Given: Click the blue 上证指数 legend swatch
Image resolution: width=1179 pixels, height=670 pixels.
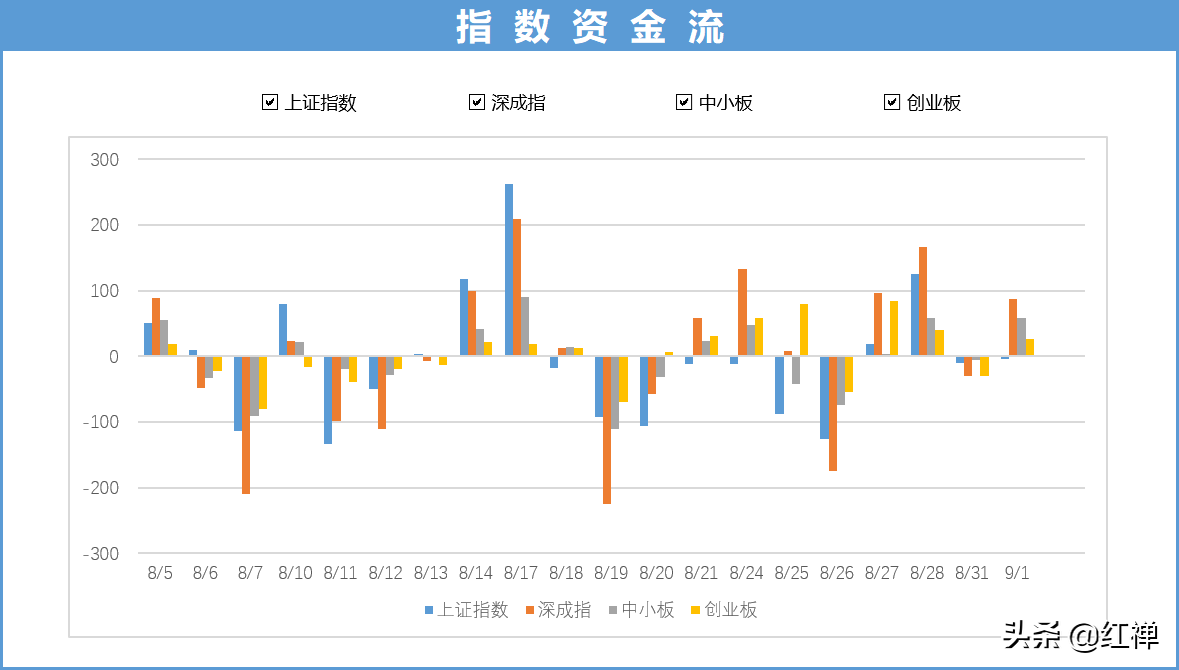Looking at the screenshot, I should tap(429, 610).
